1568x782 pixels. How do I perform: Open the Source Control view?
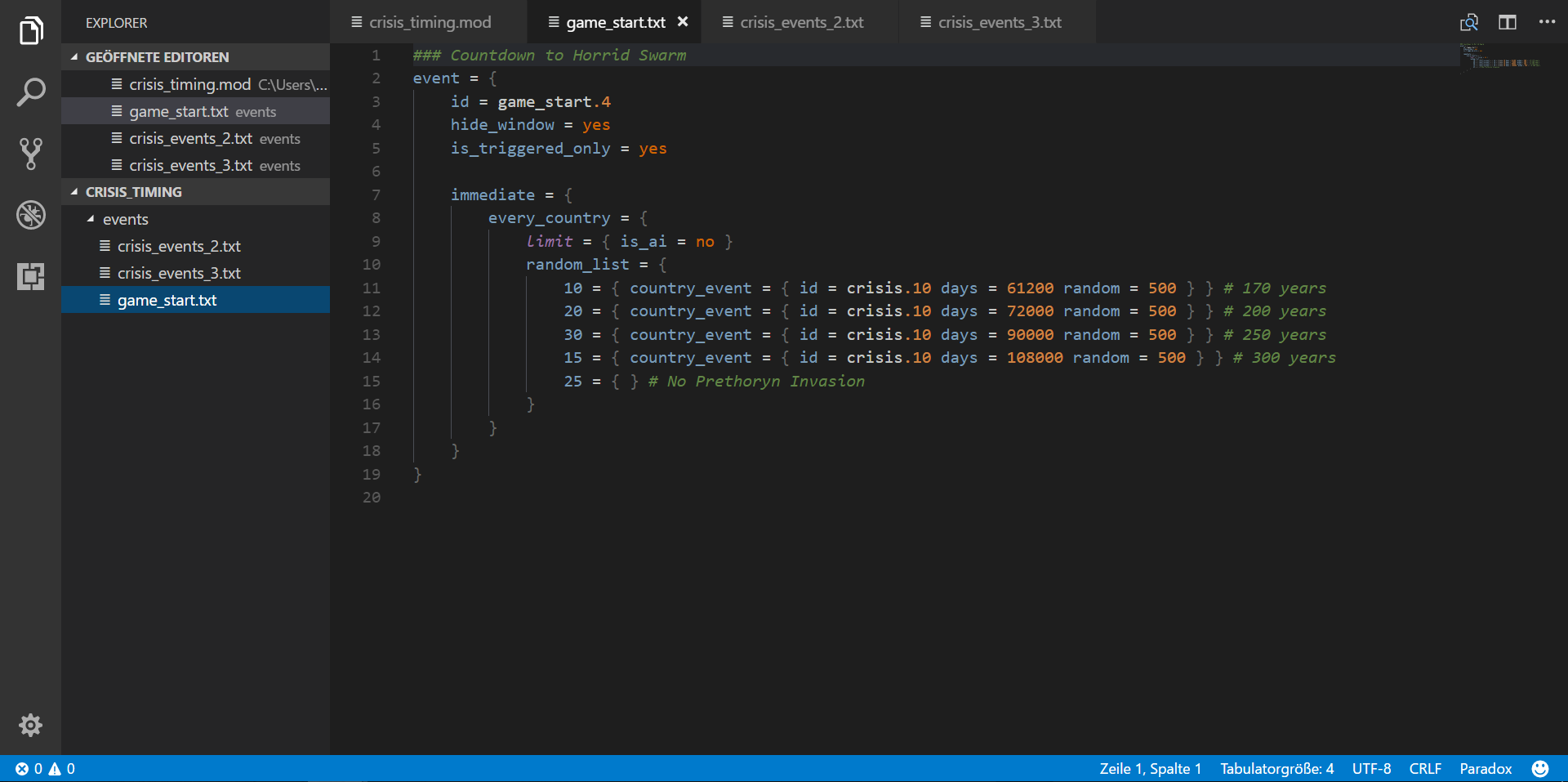coord(30,154)
